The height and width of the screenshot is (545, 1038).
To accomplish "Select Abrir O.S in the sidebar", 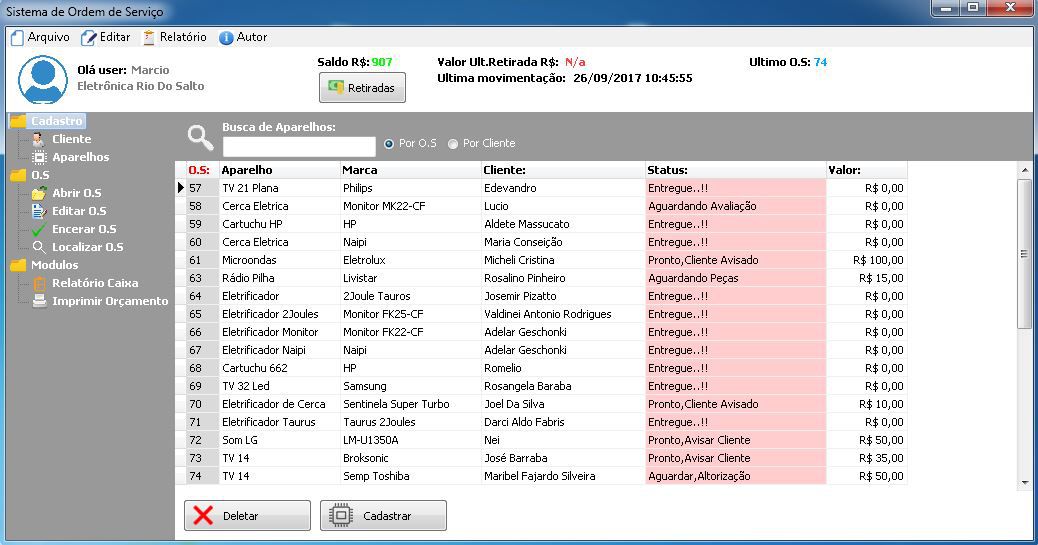I will pos(76,193).
